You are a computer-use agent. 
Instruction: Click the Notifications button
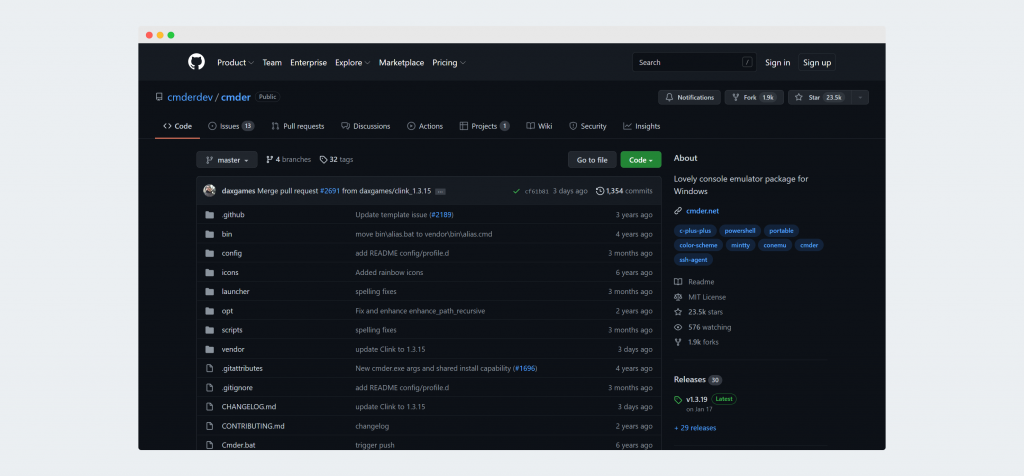point(690,97)
